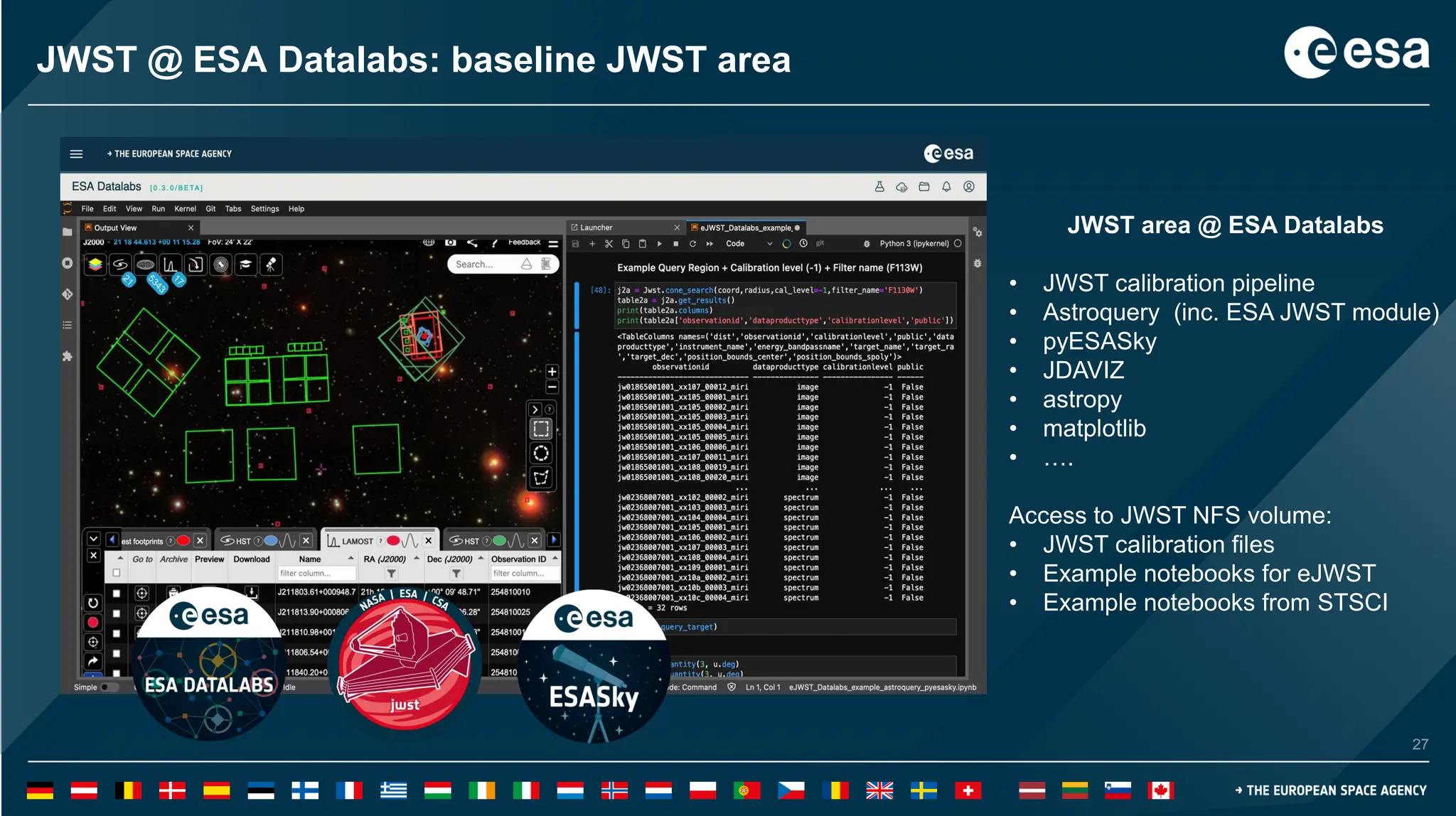
Task: Sort the Name column ascending arrow
Action: (350, 559)
